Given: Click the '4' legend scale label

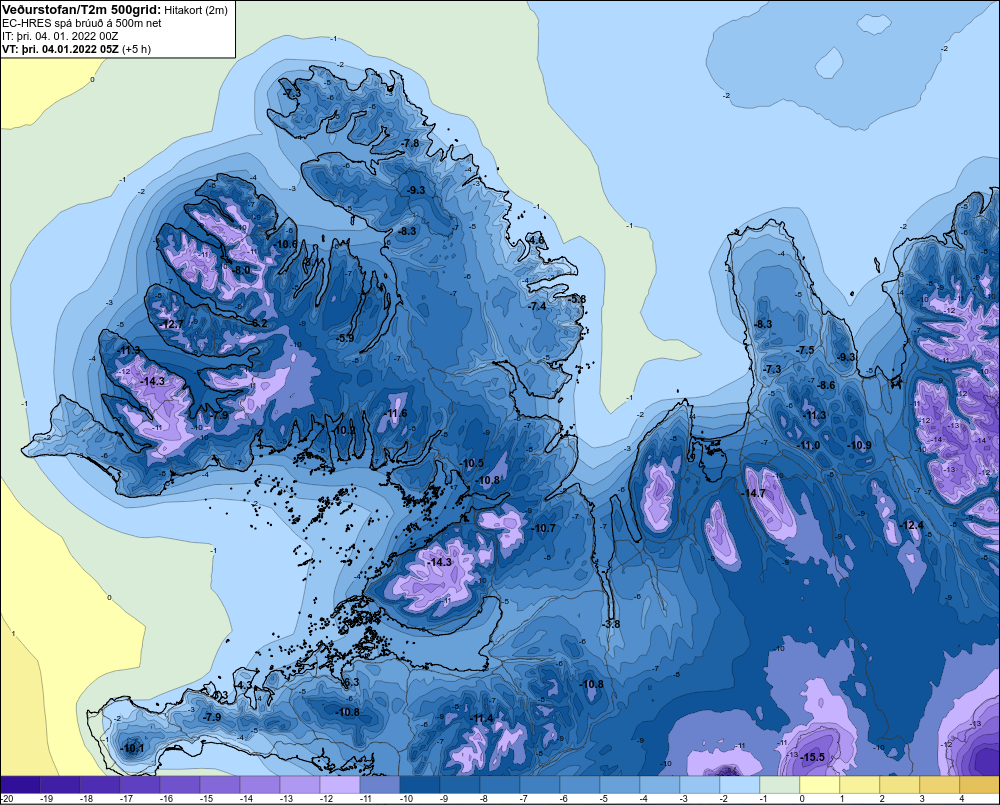Looking at the screenshot, I should pos(962,799).
